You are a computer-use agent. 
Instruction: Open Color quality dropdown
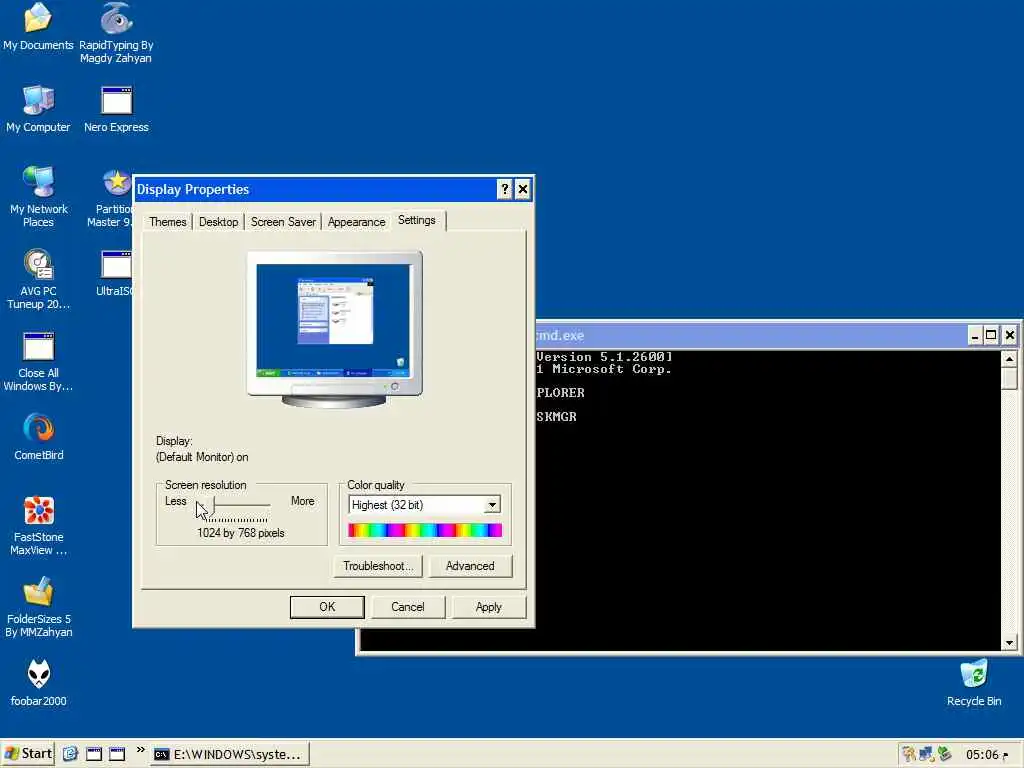pyautogui.click(x=492, y=505)
